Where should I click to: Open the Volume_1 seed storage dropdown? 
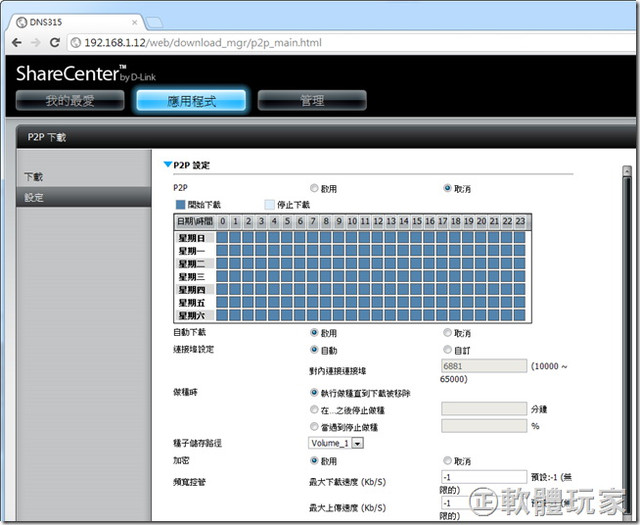point(336,443)
